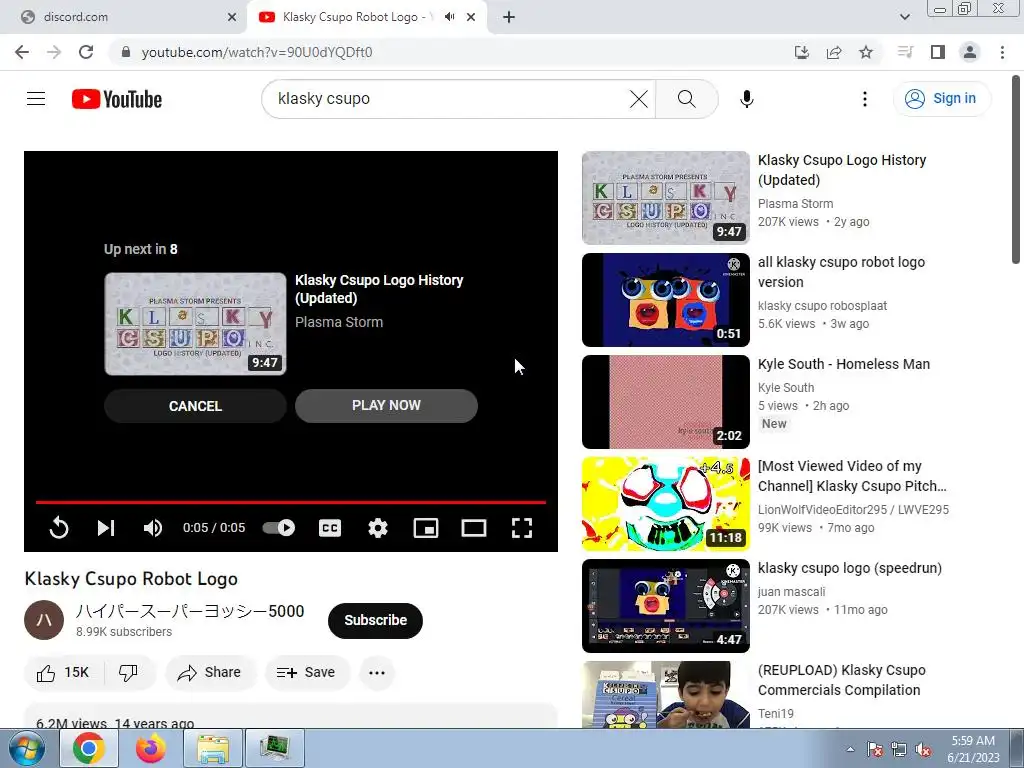
Task: Open ハイパースーパーヨッシー5000 channel name
Action: 190,611
